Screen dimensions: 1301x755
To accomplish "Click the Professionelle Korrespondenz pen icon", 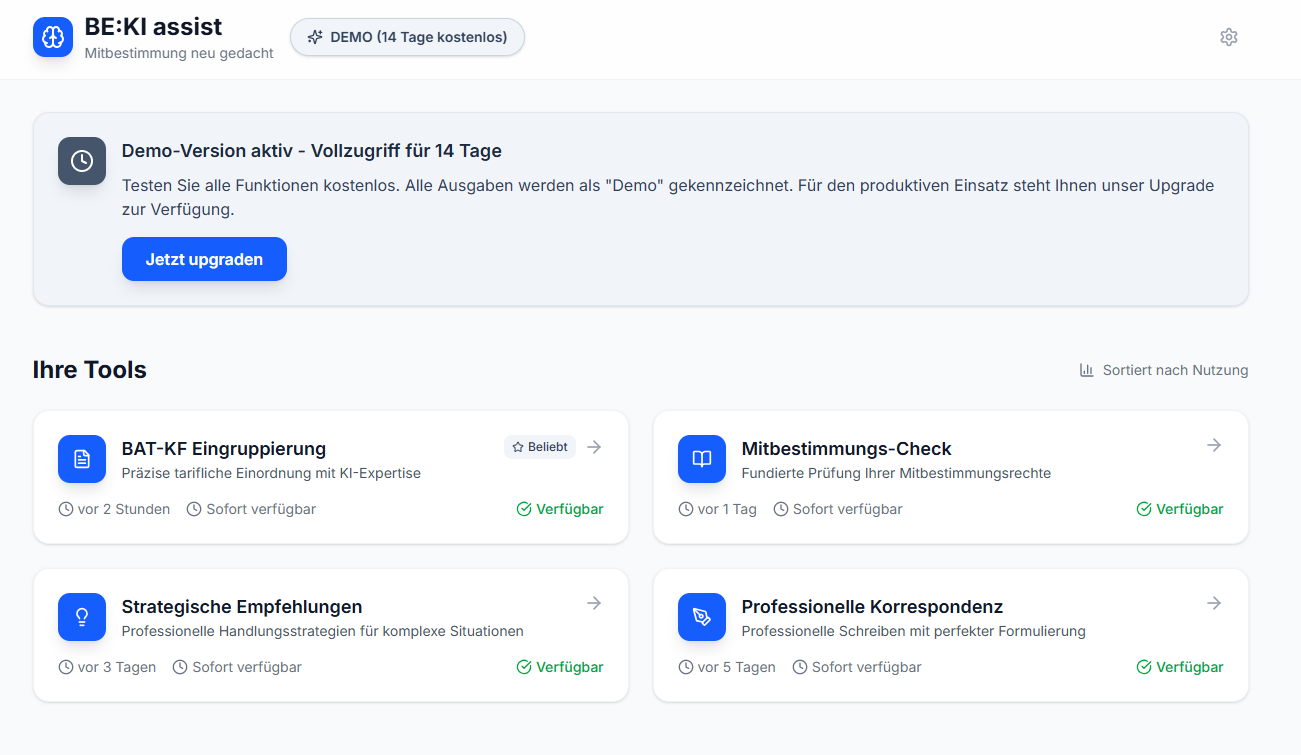I will (702, 617).
